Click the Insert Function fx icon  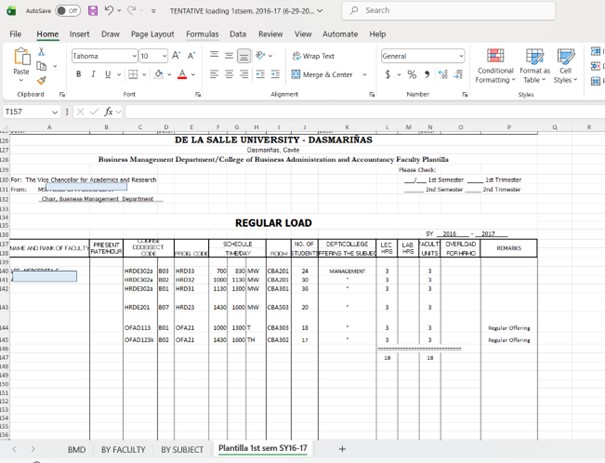pos(108,112)
